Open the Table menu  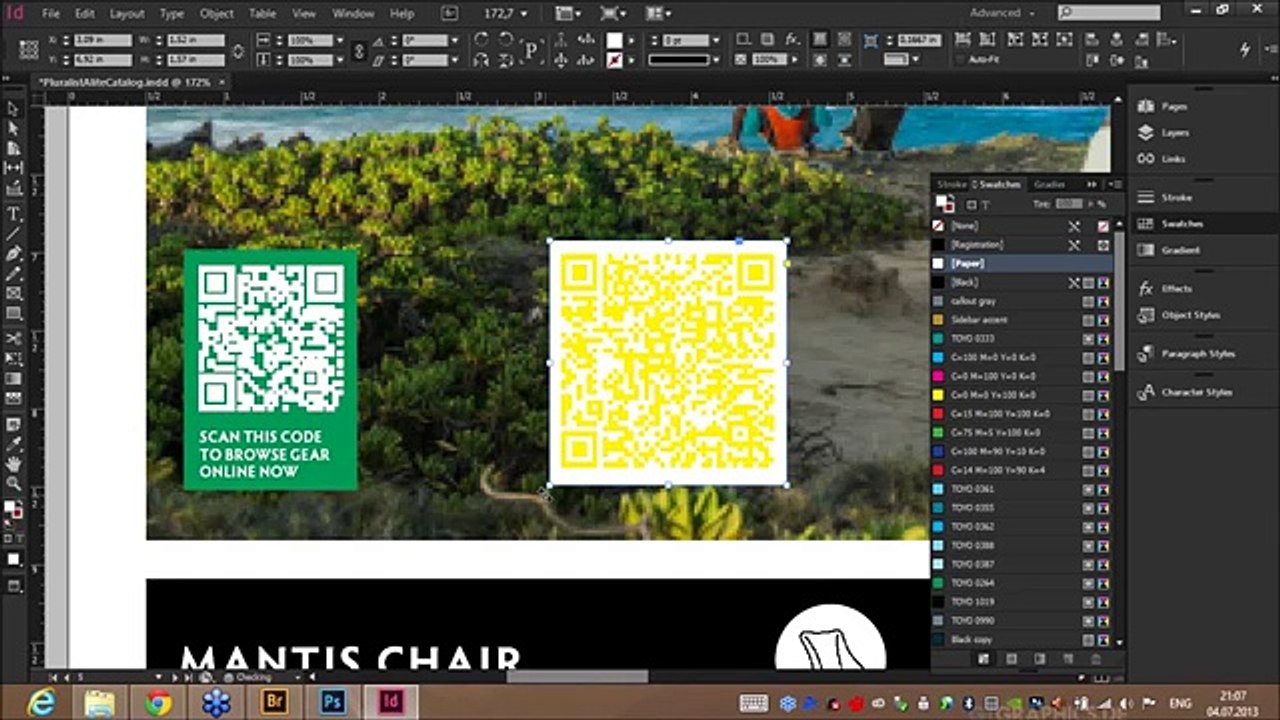262,14
